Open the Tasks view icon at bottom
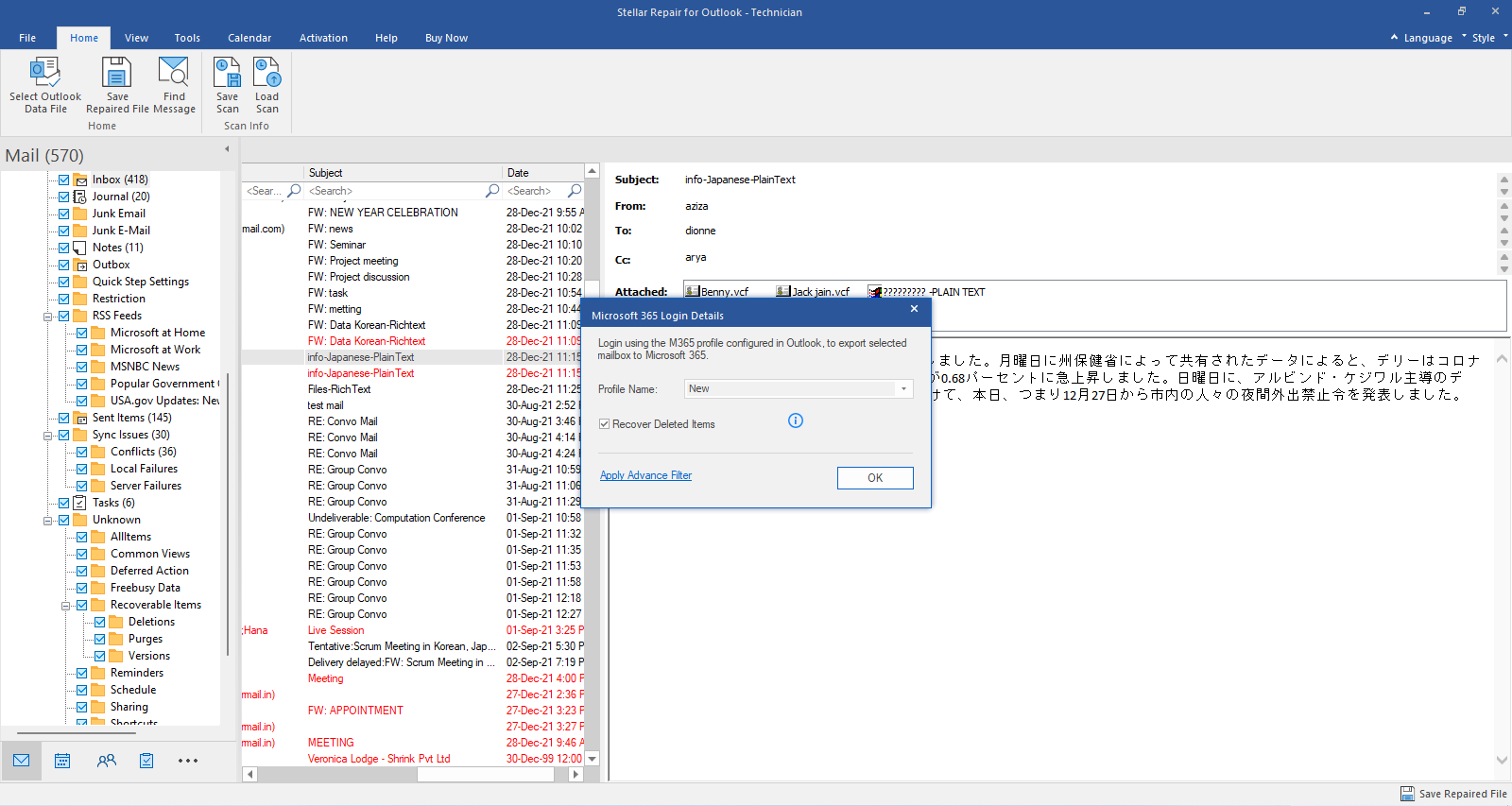 pyautogui.click(x=146, y=761)
